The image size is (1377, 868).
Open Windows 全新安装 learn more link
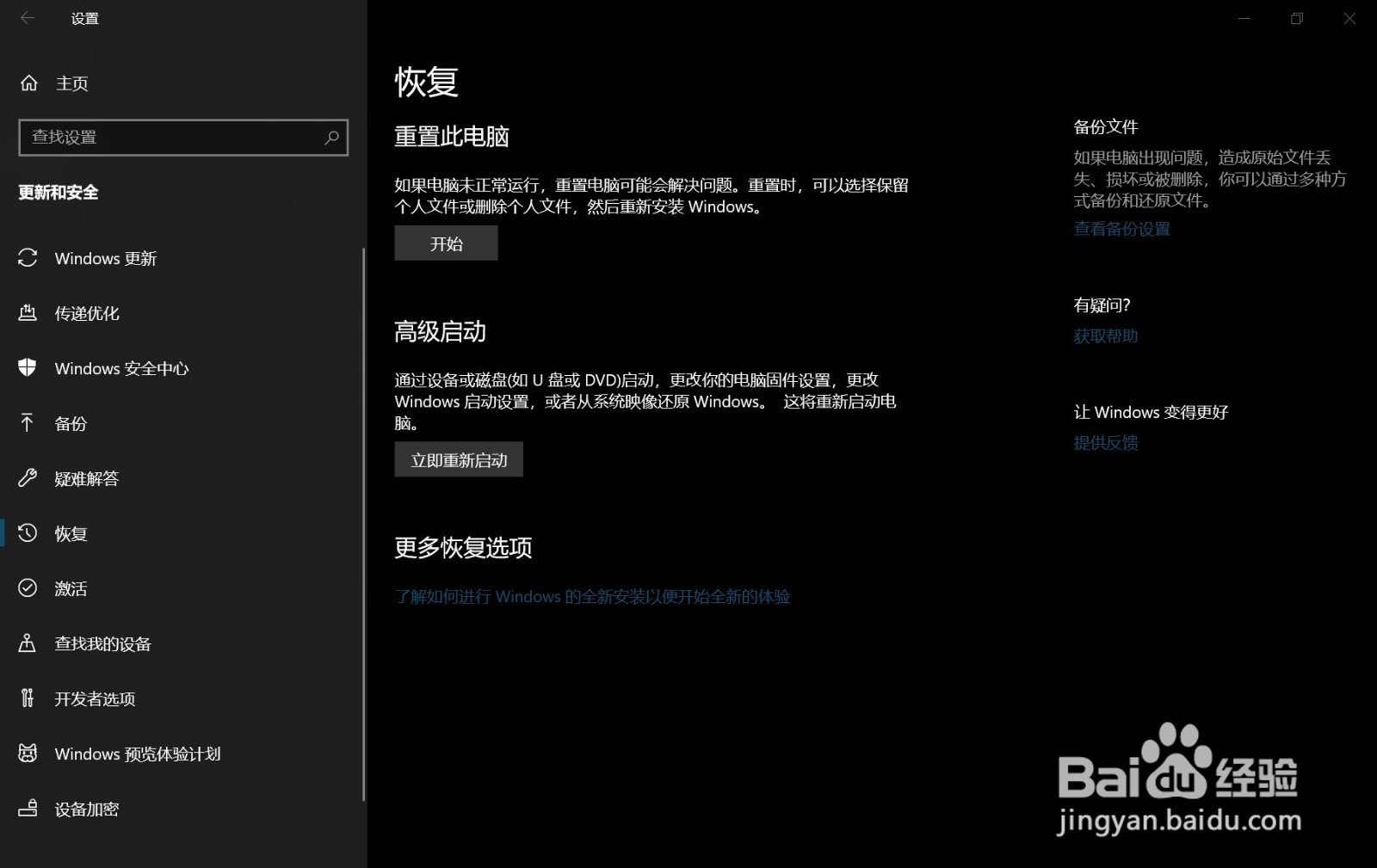[592, 596]
